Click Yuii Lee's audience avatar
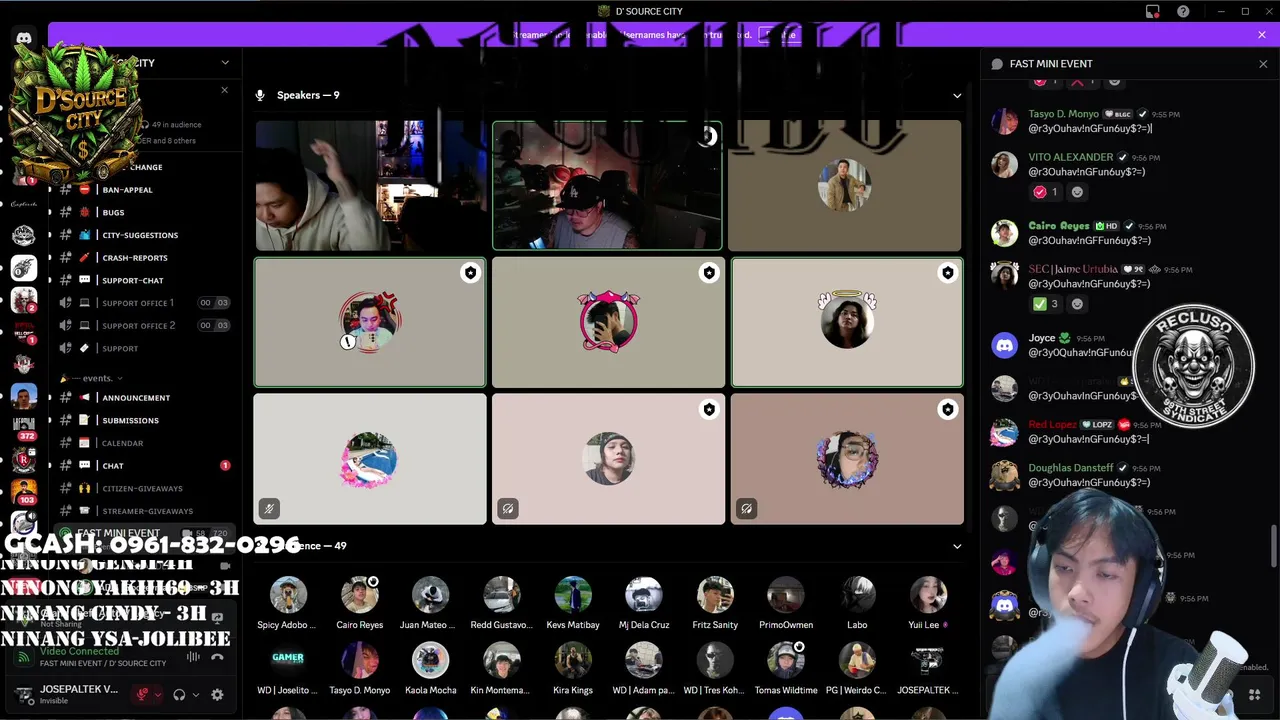This screenshot has width=1280, height=720. tap(928, 595)
